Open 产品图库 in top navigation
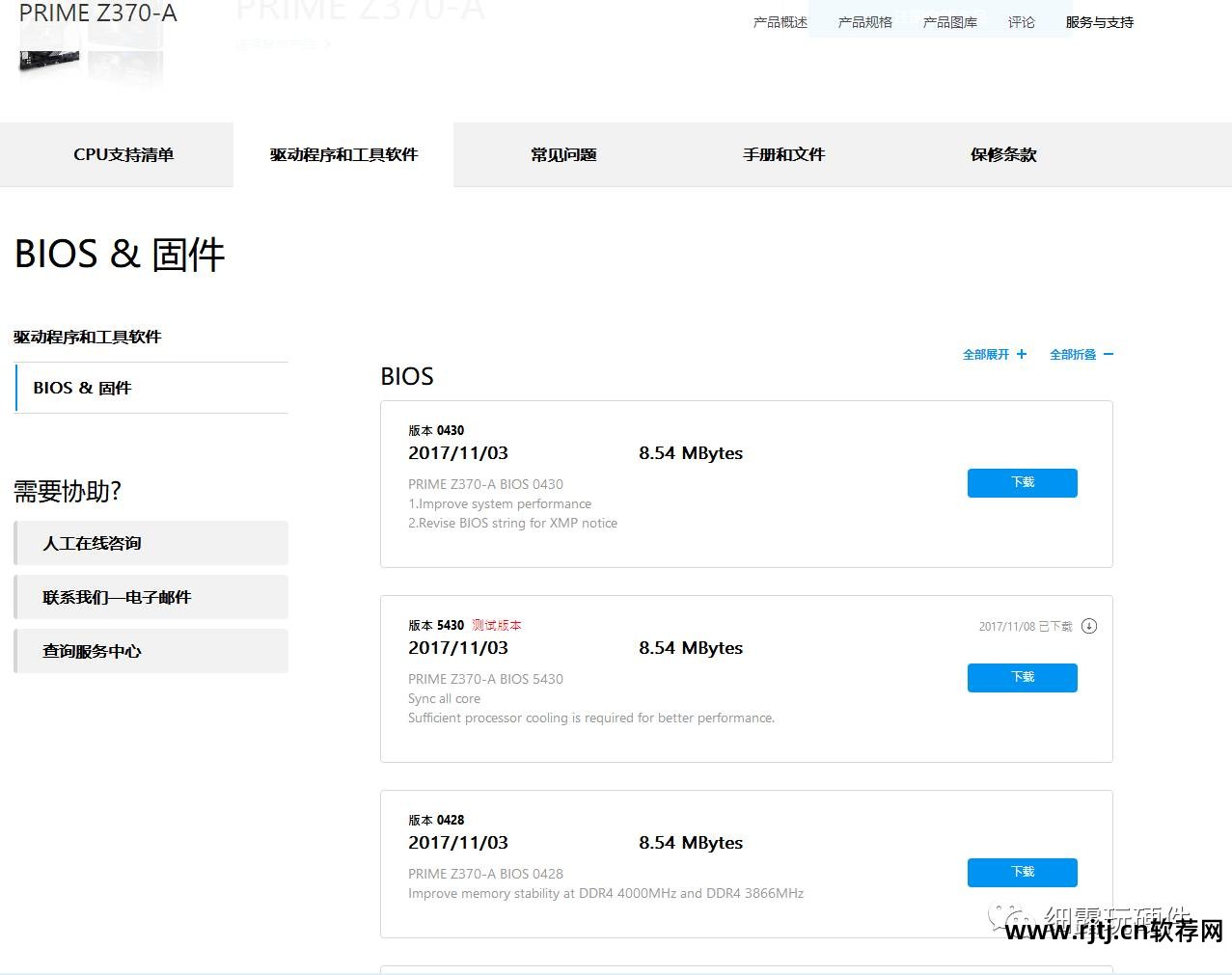1232x975 pixels. pos(949,22)
